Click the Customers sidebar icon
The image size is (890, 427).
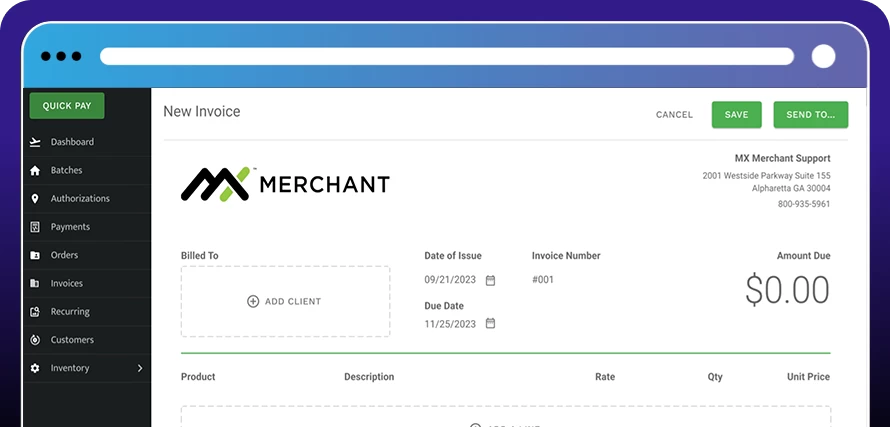point(35,340)
